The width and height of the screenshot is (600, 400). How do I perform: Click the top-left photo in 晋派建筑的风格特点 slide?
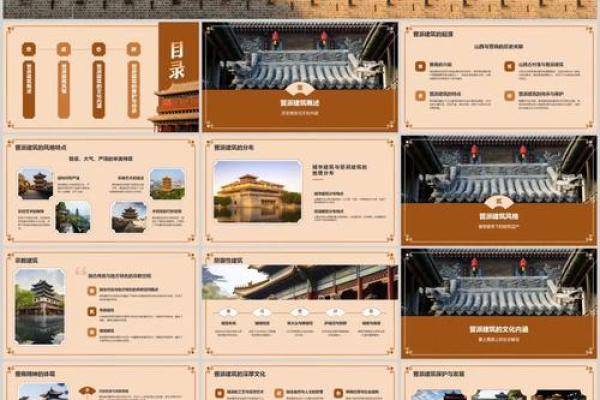[x=36, y=183]
